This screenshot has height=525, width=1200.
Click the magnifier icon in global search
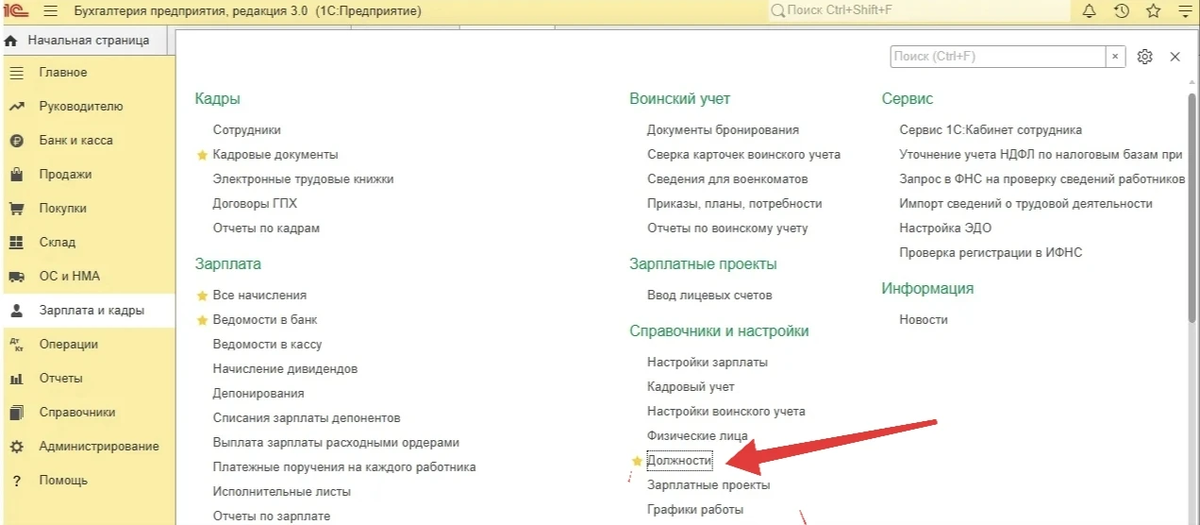click(x=777, y=11)
